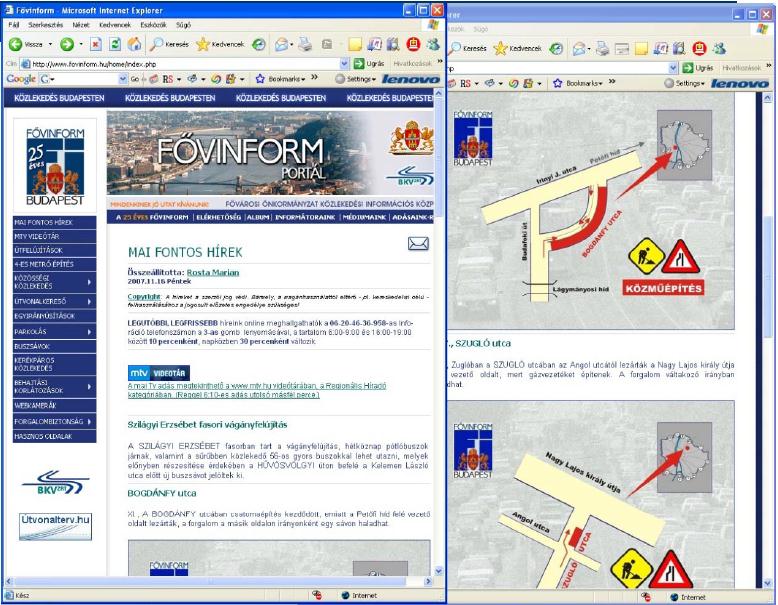778x605 pixels.
Task: Open HASZNOS OLDALAK sidebar item
Action: (55, 436)
